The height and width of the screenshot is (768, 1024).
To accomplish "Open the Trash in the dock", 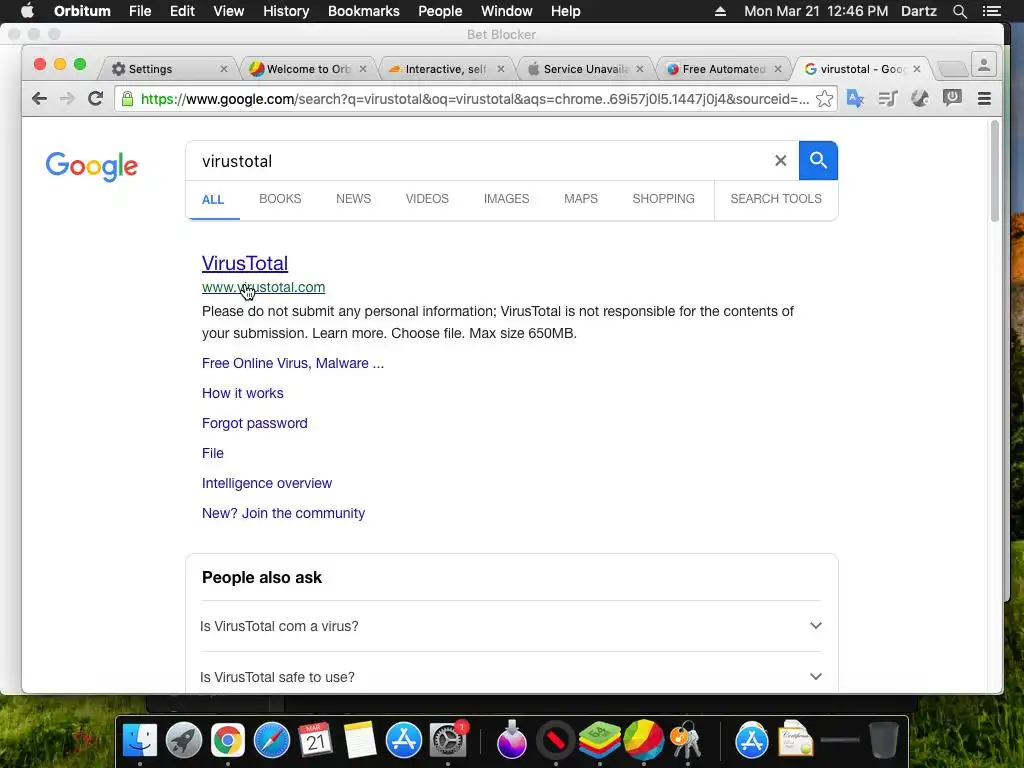I will [x=884, y=741].
